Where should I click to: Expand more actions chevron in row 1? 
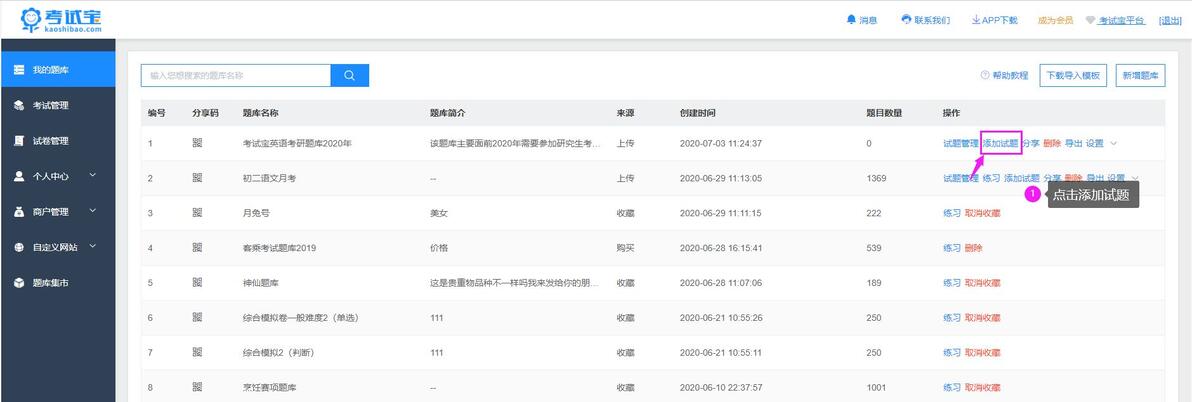tap(1114, 143)
